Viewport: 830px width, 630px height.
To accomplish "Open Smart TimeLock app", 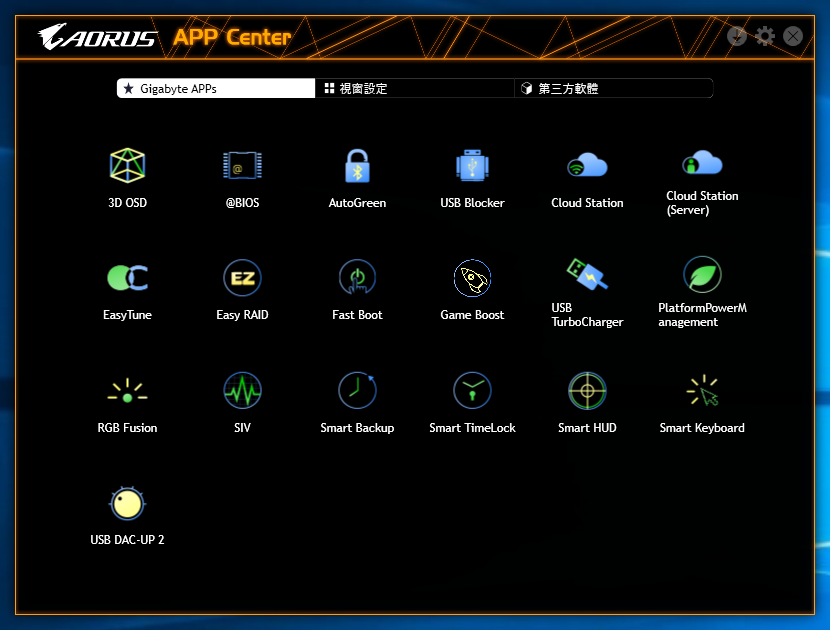I will click(x=472, y=391).
